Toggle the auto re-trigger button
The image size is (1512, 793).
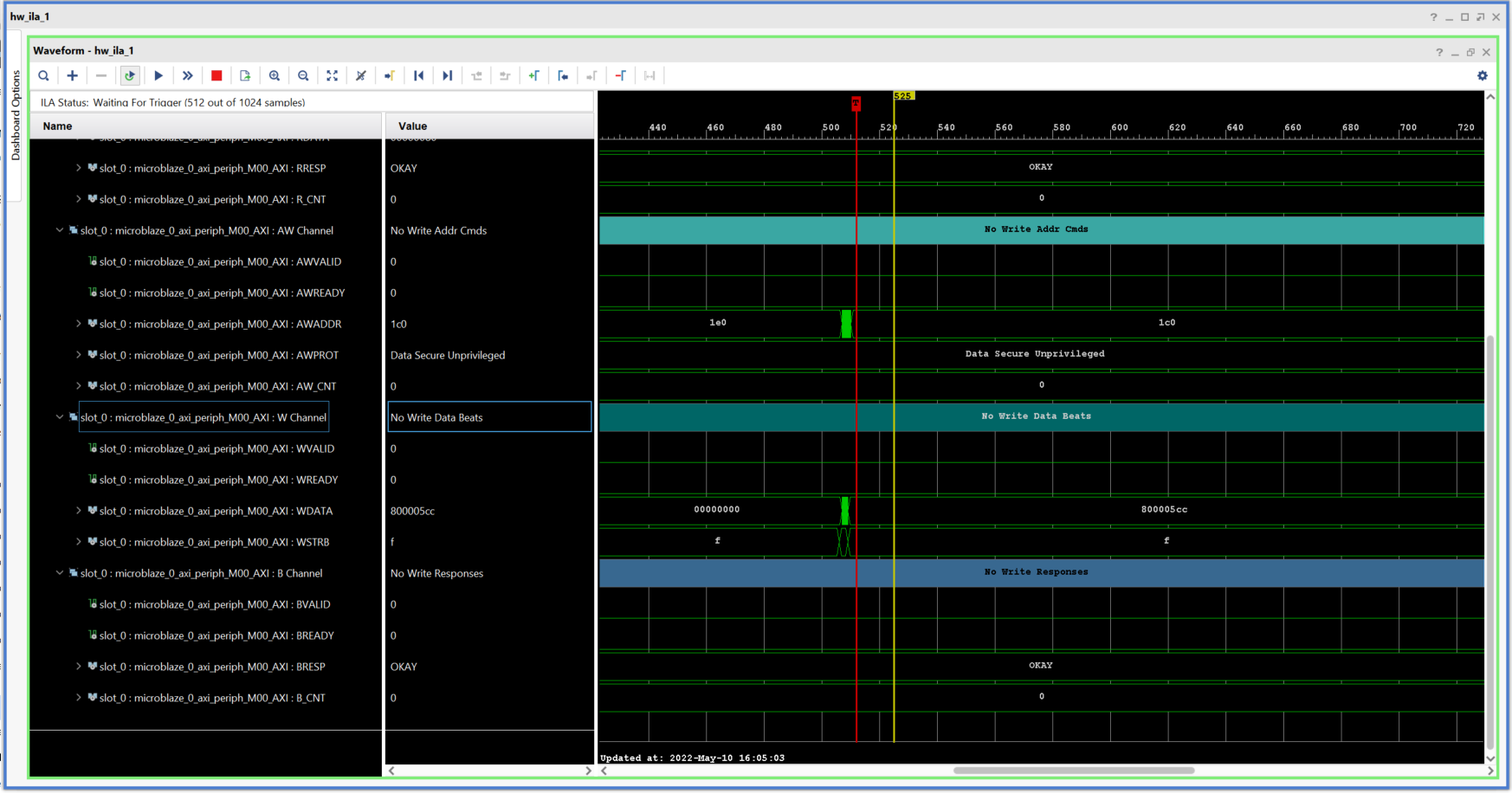130,76
